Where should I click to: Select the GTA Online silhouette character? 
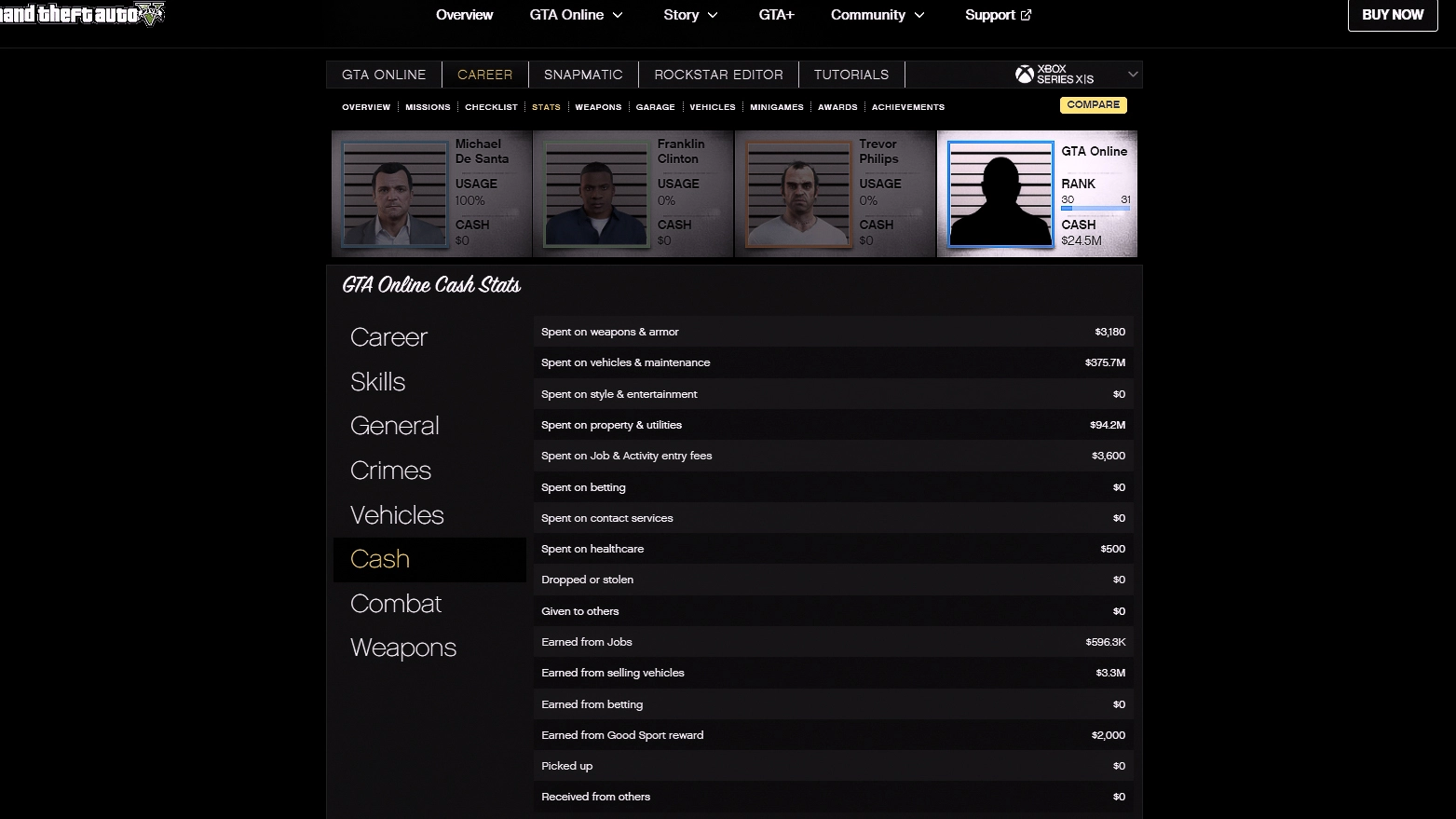tap(1000, 194)
